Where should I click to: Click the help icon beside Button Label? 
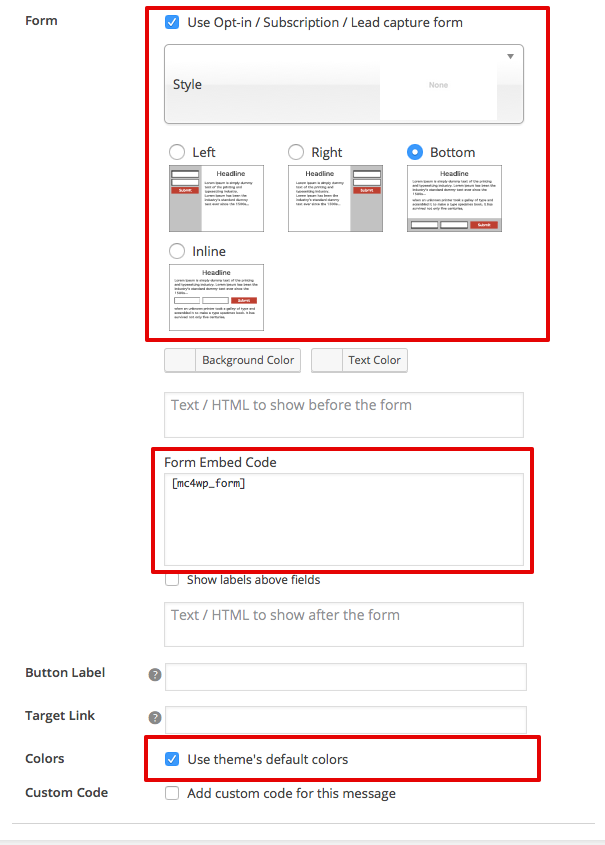tap(155, 675)
